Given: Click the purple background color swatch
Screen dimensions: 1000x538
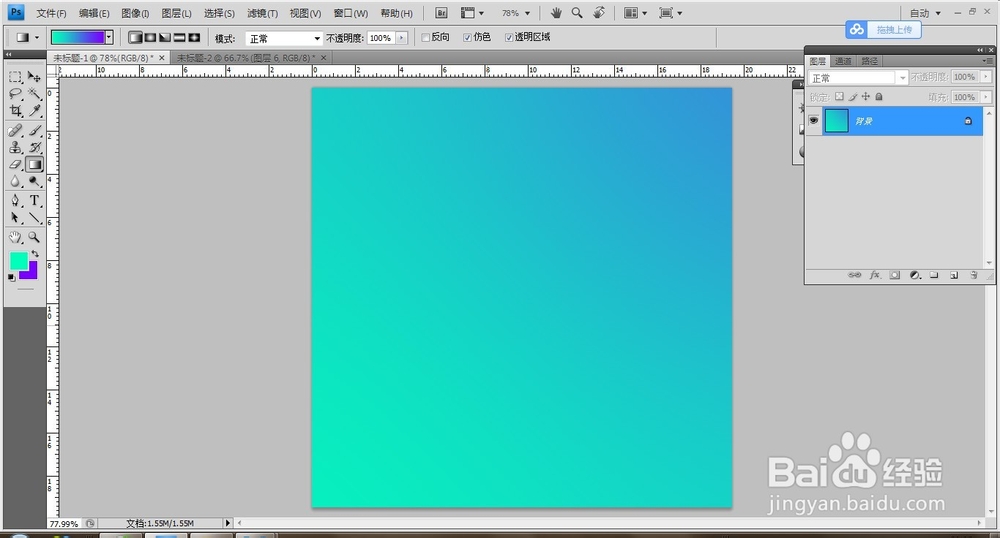Looking at the screenshot, I should point(31,272).
